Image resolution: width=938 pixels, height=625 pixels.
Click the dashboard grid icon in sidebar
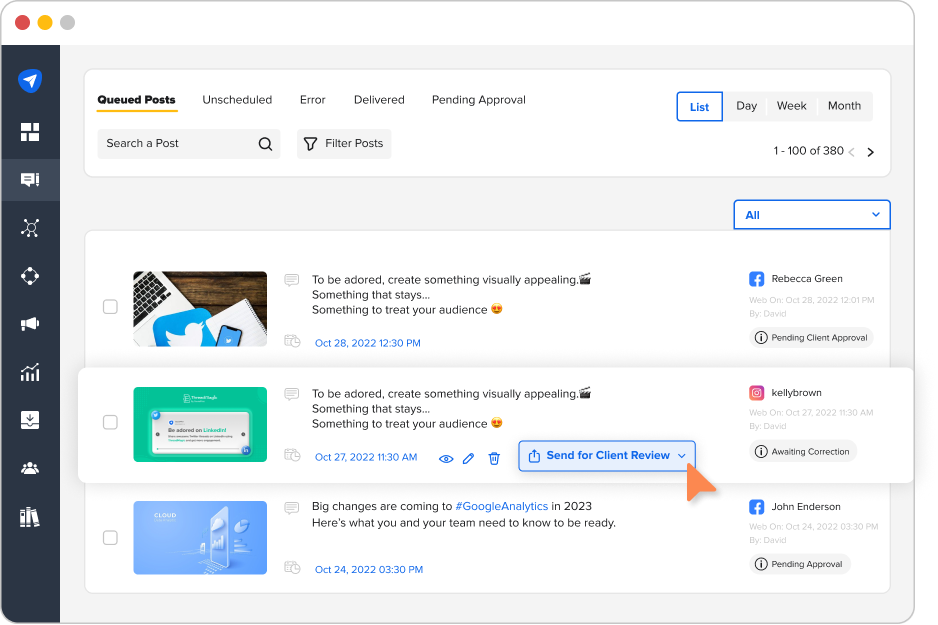tap(30, 132)
